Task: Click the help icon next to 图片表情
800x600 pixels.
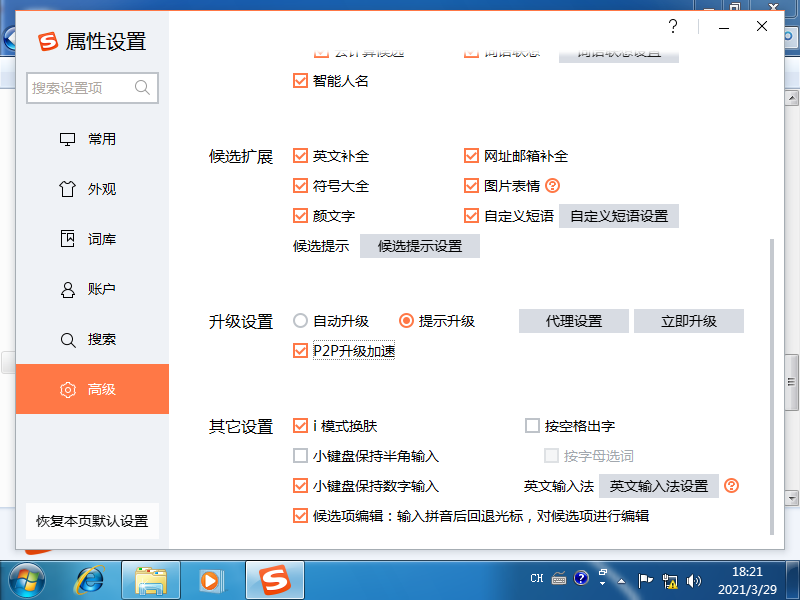Action: point(553,186)
